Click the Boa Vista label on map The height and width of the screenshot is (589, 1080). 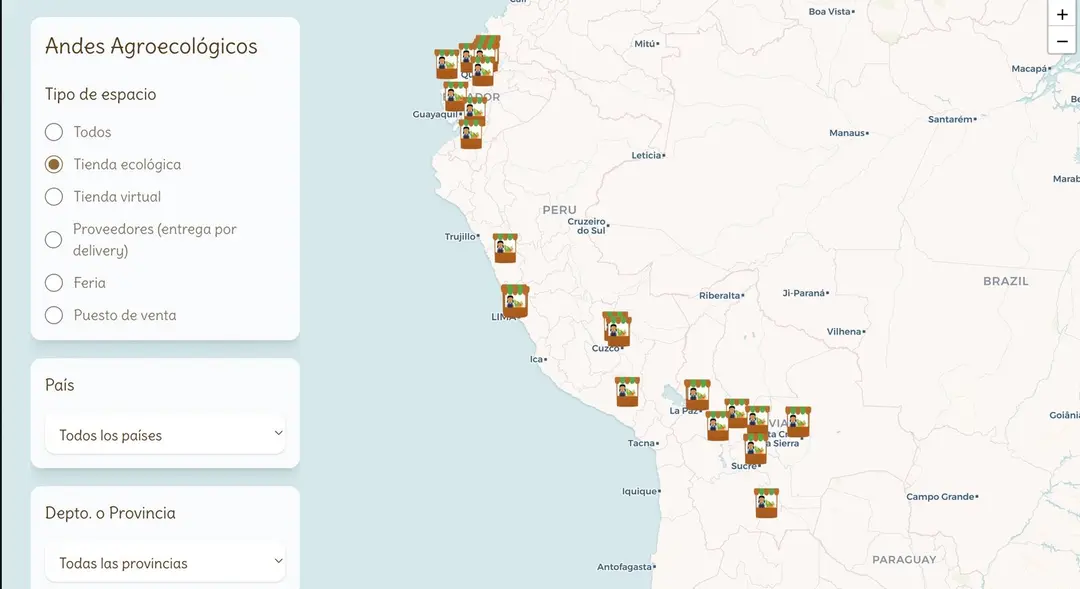point(829,11)
